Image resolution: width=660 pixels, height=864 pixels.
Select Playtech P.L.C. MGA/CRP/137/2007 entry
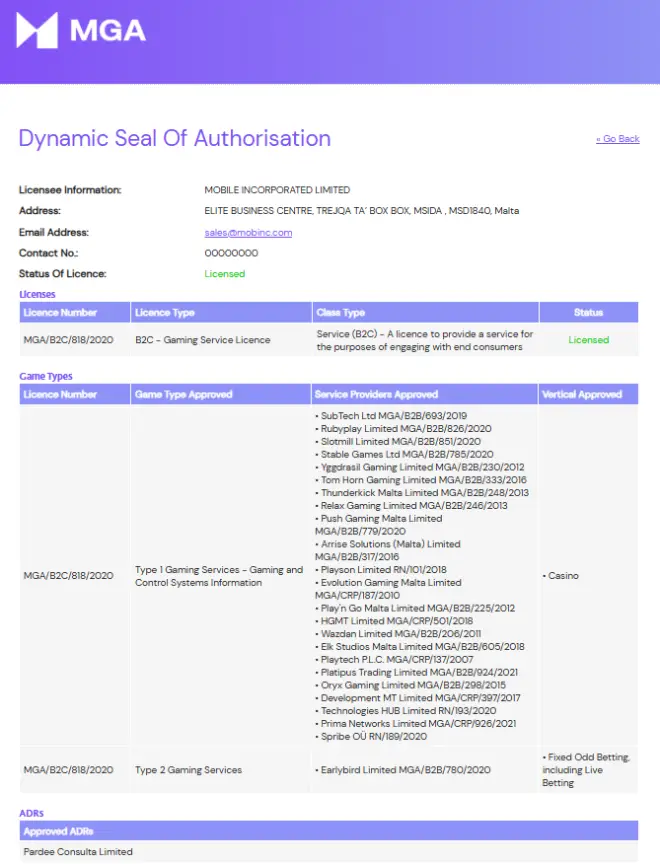click(394, 660)
